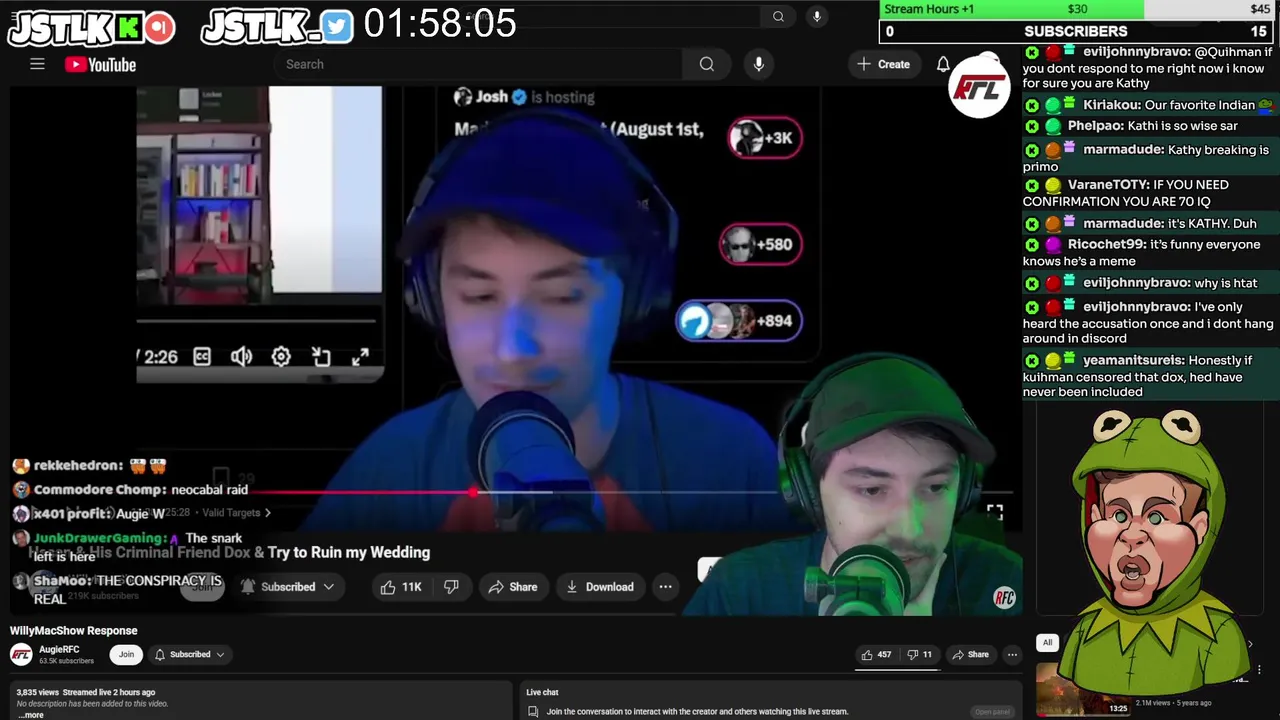Select the All filter chip
Viewport: 1280px width, 720px height.
(x=1047, y=643)
